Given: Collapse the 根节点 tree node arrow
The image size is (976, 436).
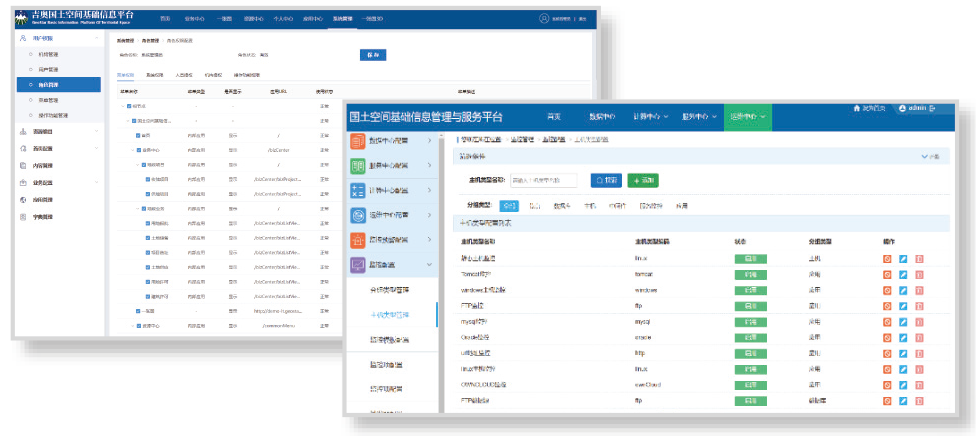Looking at the screenshot, I should [123, 106].
